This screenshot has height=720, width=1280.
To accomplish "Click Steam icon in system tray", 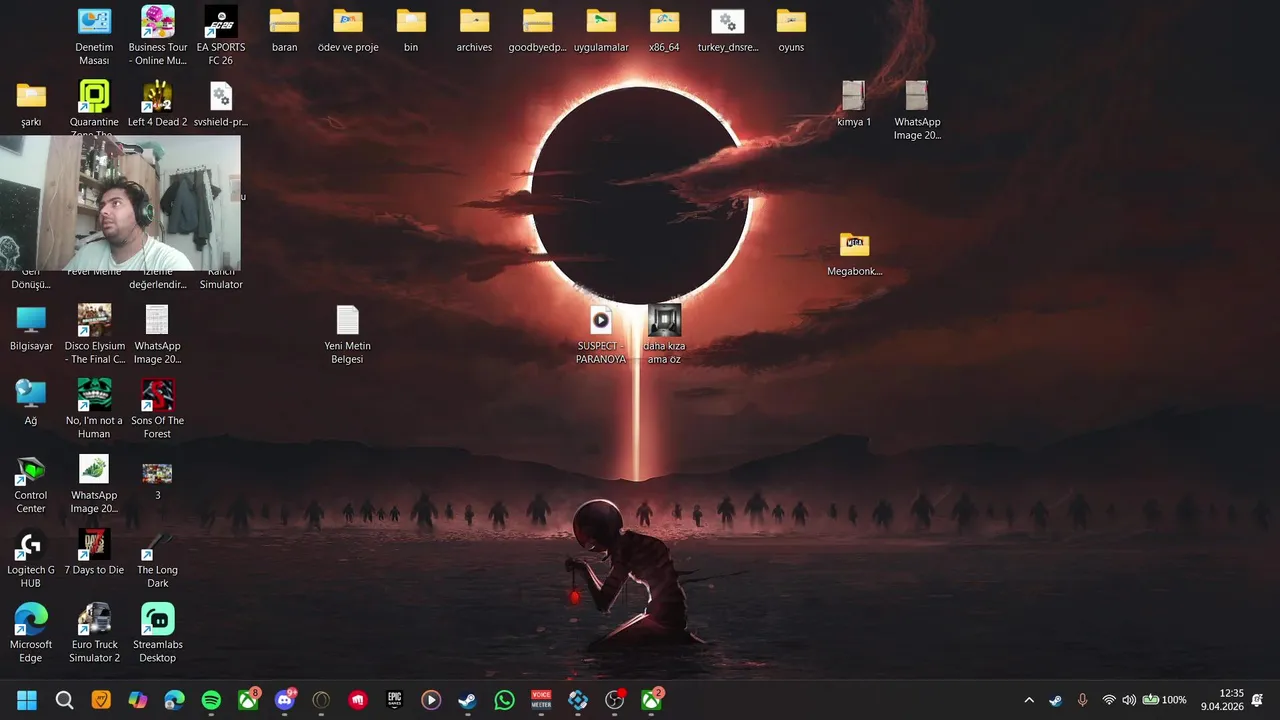I will (1056, 700).
